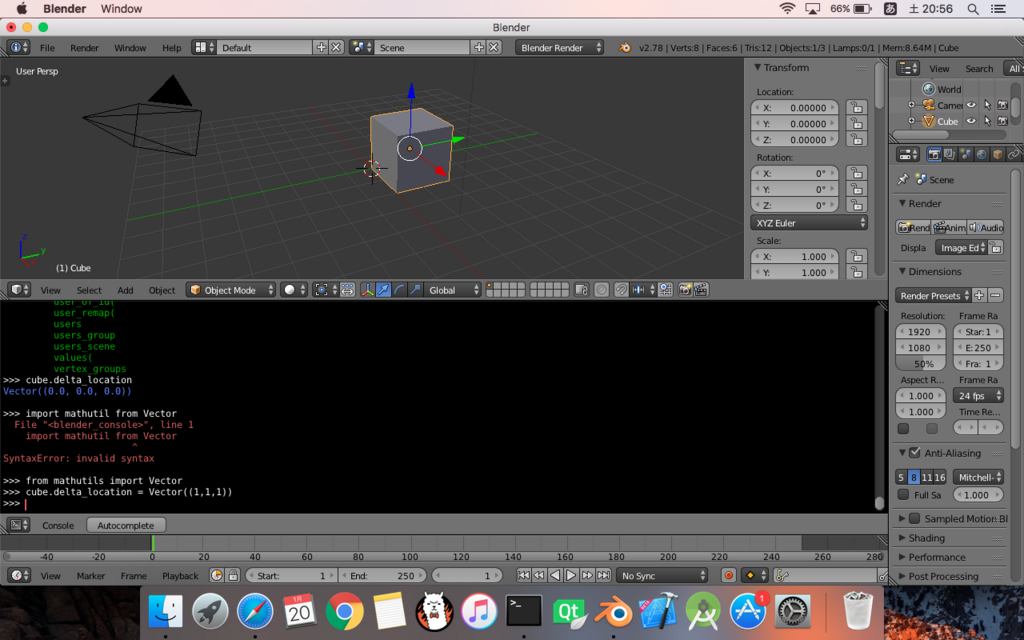Open the pivot point selector
Image resolution: width=1024 pixels, height=640 pixels.
click(325, 290)
